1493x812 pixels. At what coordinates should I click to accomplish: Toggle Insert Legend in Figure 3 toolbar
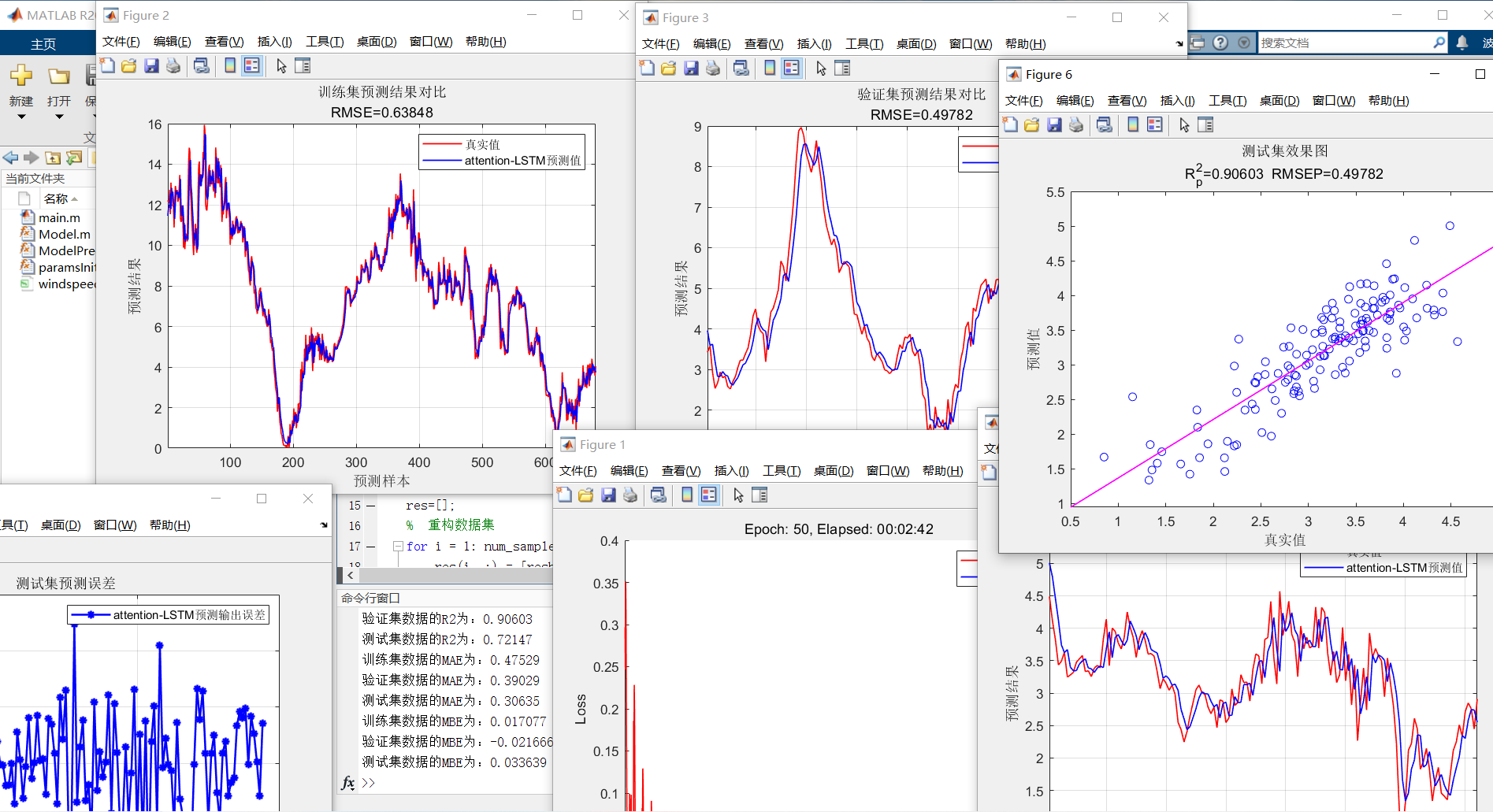(791, 69)
